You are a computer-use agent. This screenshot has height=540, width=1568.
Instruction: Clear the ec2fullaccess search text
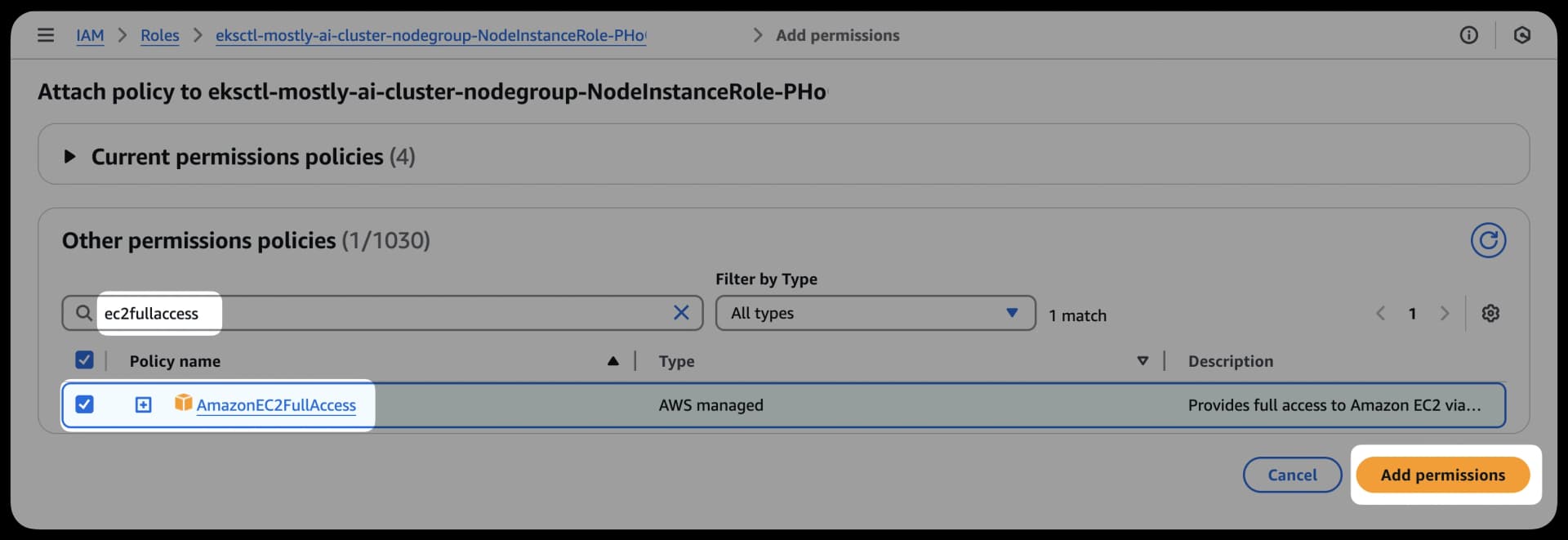[x=681, y=313]
